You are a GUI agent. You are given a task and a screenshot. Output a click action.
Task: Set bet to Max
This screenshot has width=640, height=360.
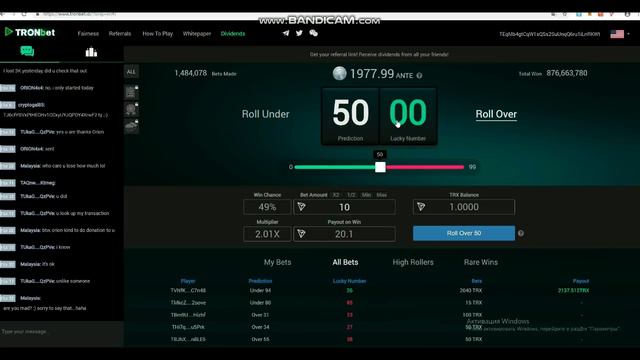pyautogui.click(x=382, y=195)
